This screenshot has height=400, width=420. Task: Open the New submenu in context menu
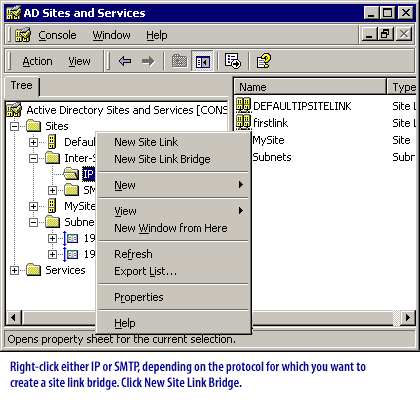click(x=173, y=185)
